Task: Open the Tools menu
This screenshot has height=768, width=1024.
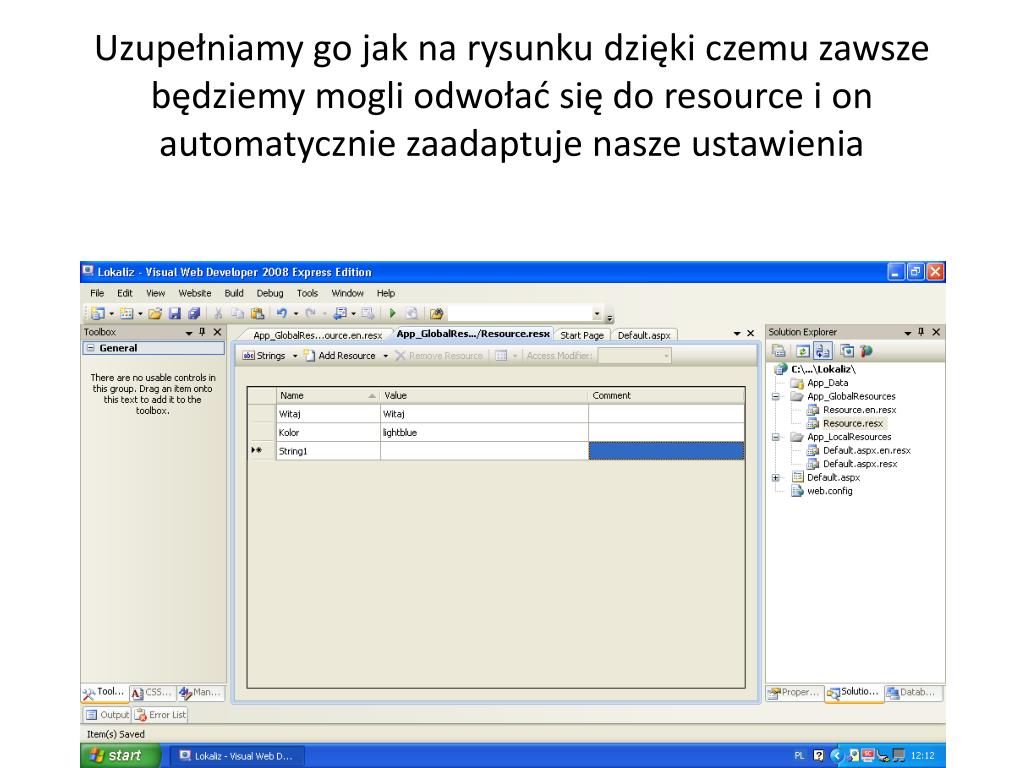Action: tap(307, 293)
